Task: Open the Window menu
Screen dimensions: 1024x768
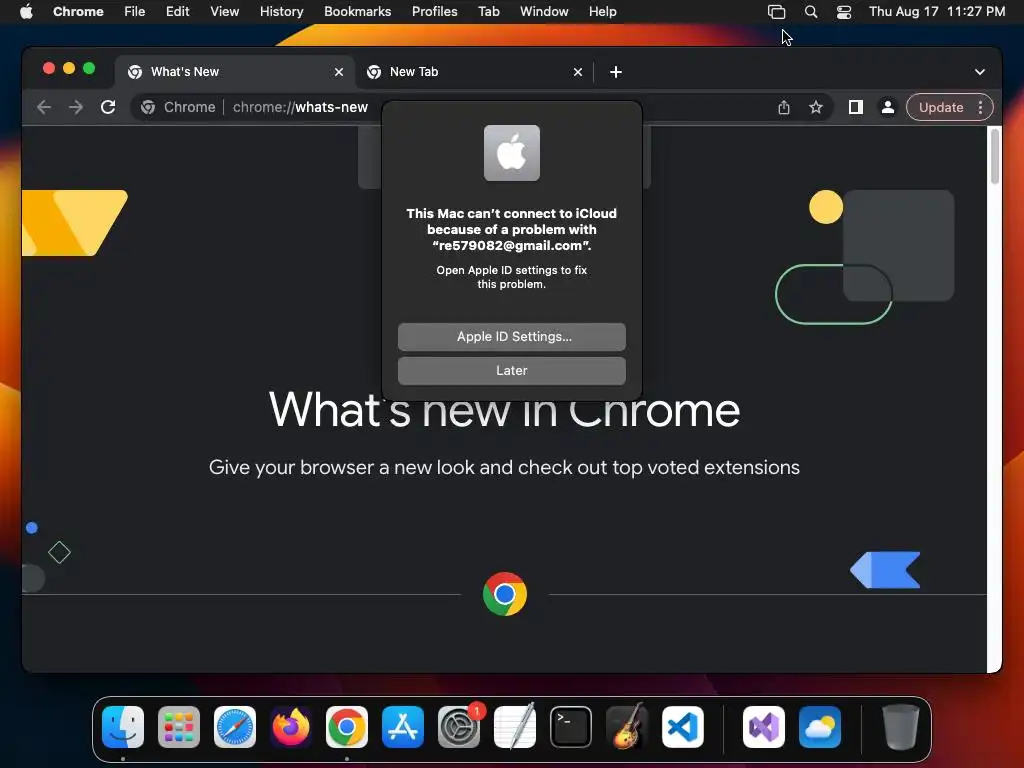Action: click(x=544, y=12)
